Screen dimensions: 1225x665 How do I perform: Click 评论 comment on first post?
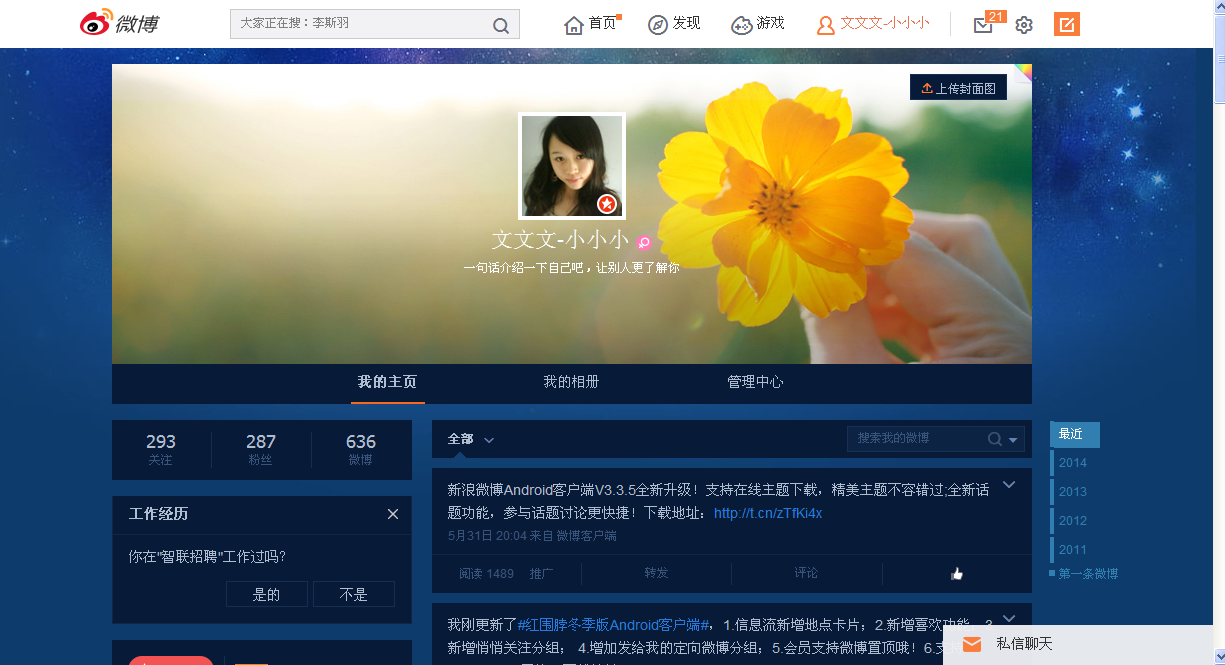tap(806, 573)
